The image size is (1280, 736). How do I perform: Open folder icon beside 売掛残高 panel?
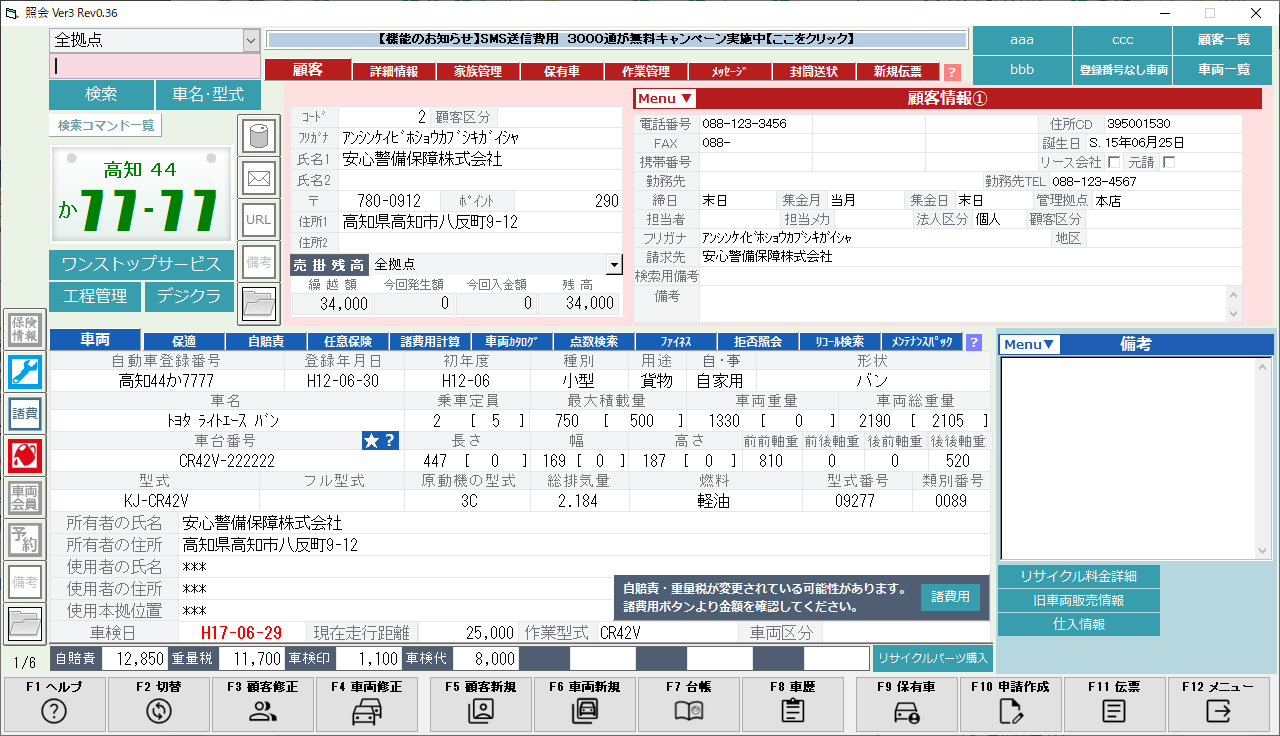pos(259,303)
